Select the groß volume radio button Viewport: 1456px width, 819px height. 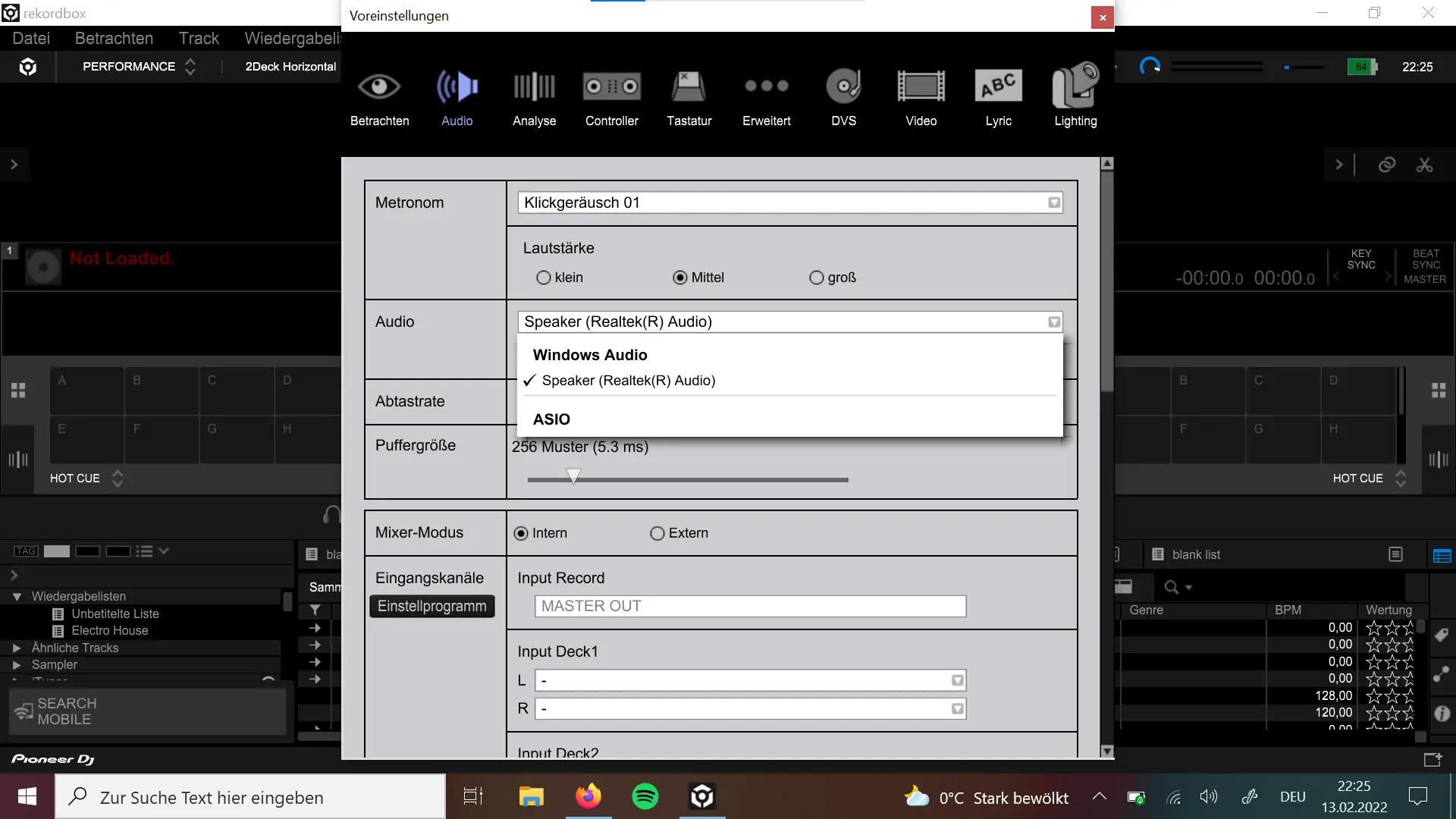[x=817, y=278]
